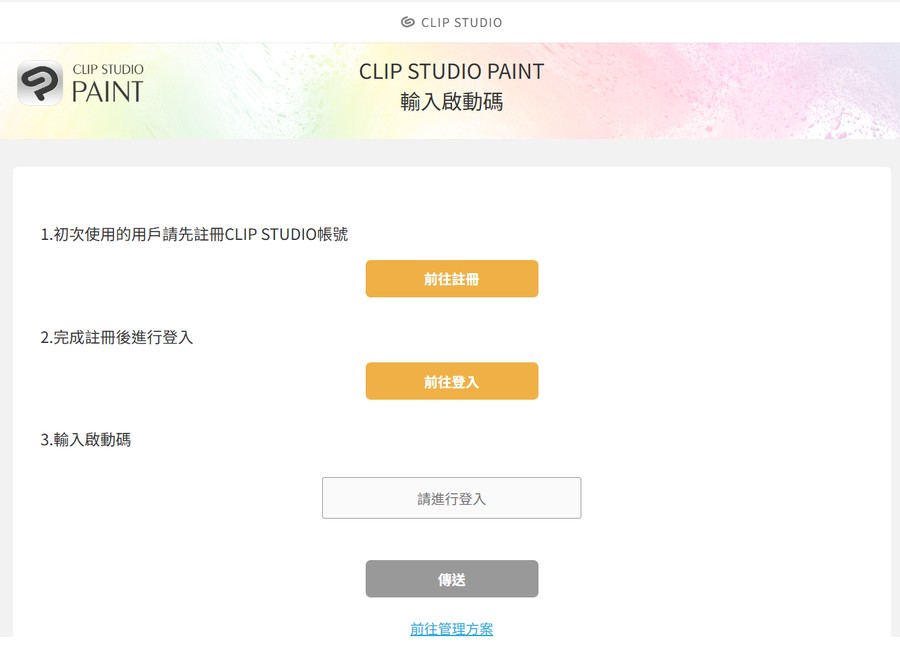
Task: Click the banner title "CLIP STUDIO PAINT"
Action: 451,72
